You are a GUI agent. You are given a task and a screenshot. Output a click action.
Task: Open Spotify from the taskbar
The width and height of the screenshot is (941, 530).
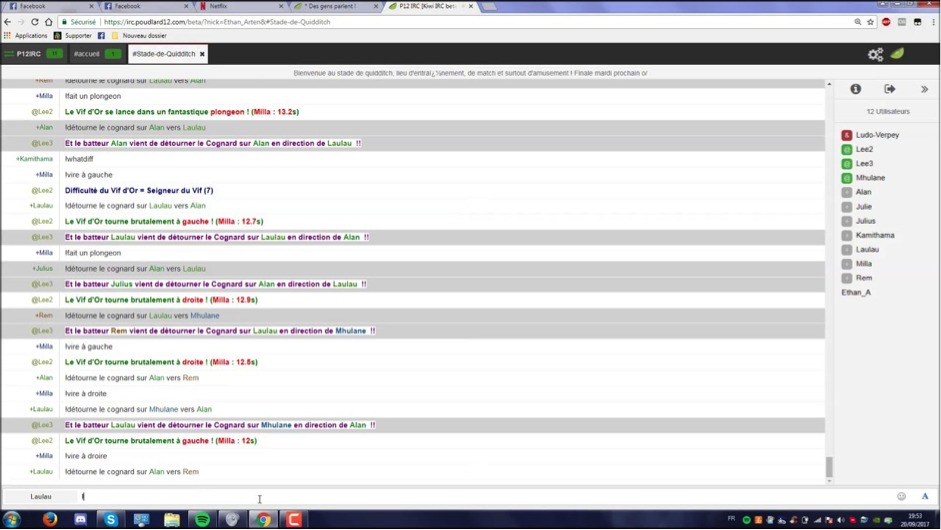[202, 519]
